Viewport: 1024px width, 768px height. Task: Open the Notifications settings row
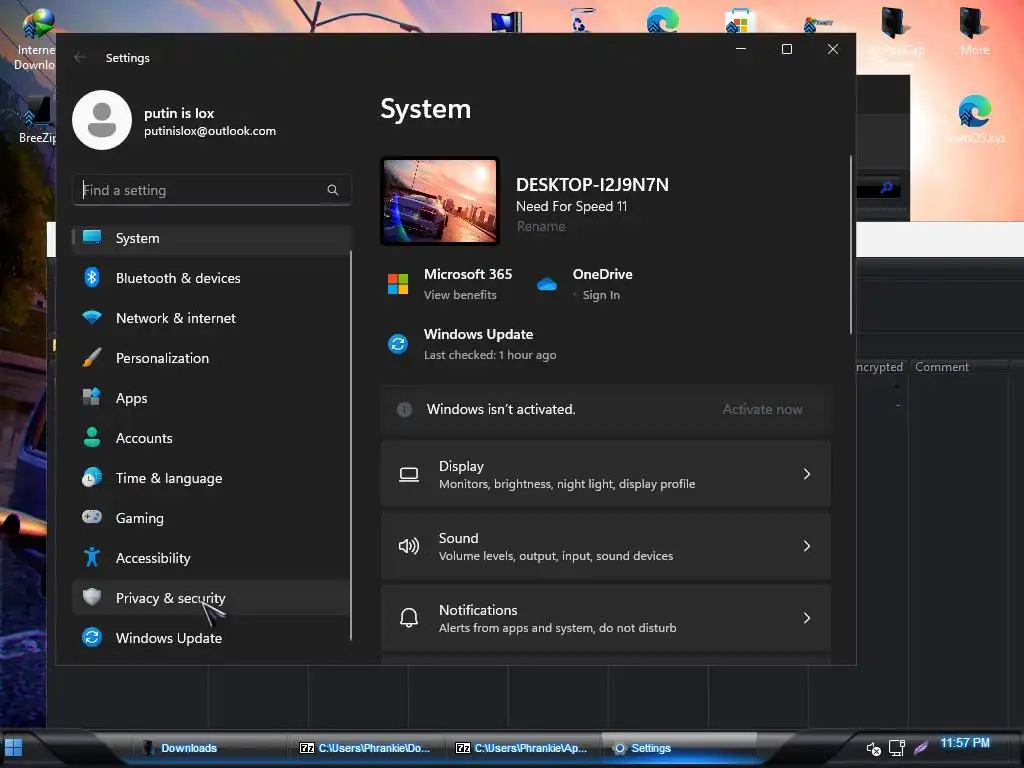(605, 618)
